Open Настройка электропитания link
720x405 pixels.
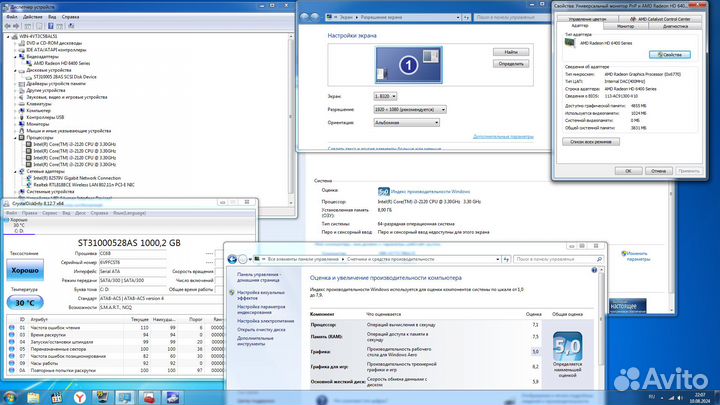tap(265, 321)
